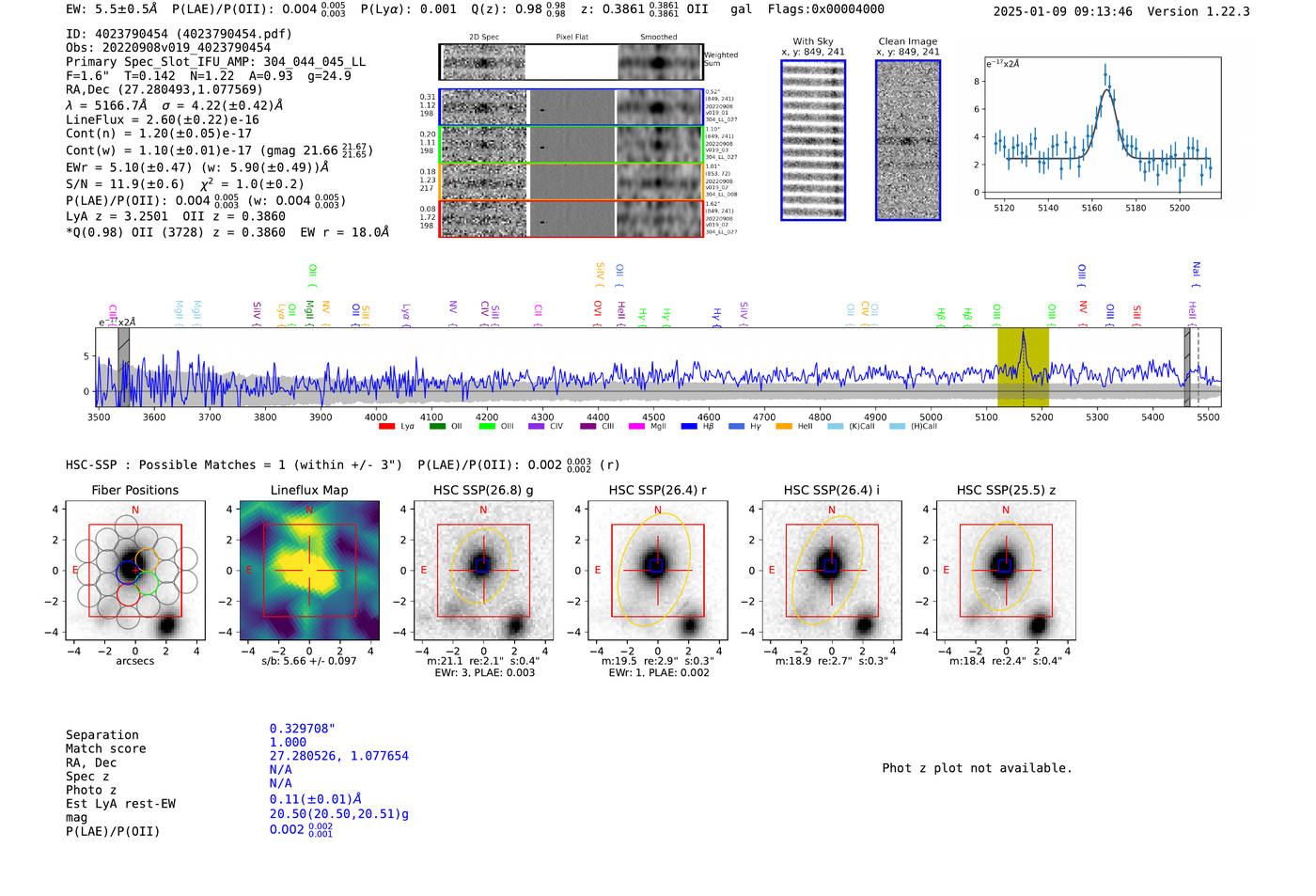Click the purple CIV legend swatch
Image resolution: width=1316 pixels, height=896 pixels.
coord(537,427)
